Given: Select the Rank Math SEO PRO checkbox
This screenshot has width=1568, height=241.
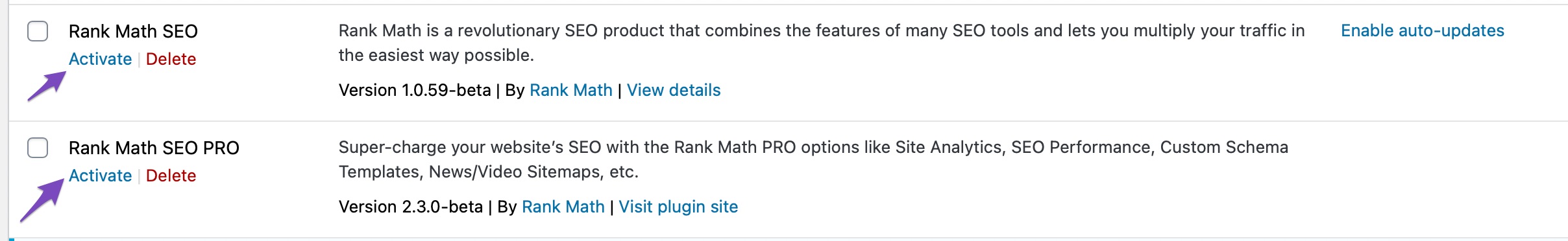Looking at the screenshot, I should [38, 148].
